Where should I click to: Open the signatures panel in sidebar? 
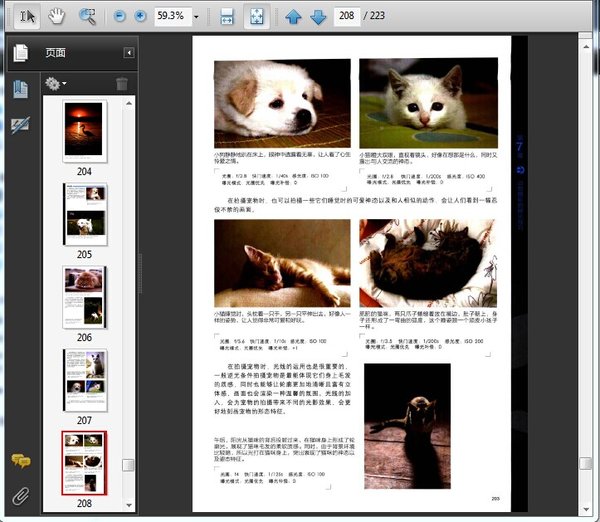pyautogui.click(x=20, y=125)
